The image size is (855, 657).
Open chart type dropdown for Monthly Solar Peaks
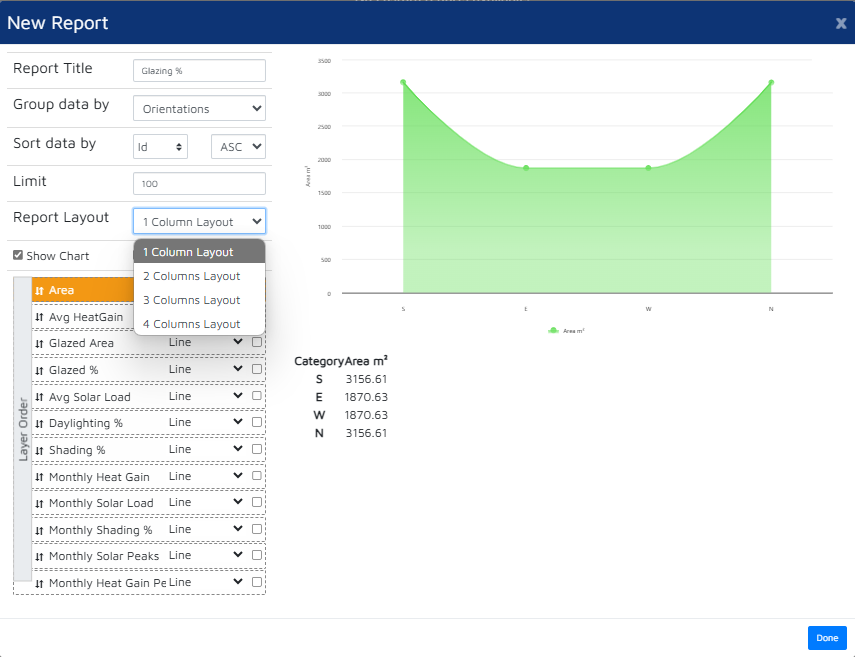206,555
